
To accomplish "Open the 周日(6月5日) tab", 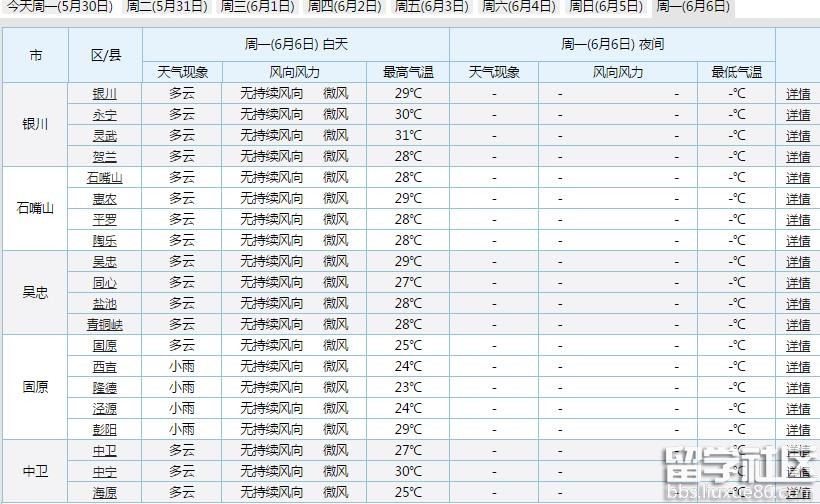I will pyautogui.click(x=605, y=7).
